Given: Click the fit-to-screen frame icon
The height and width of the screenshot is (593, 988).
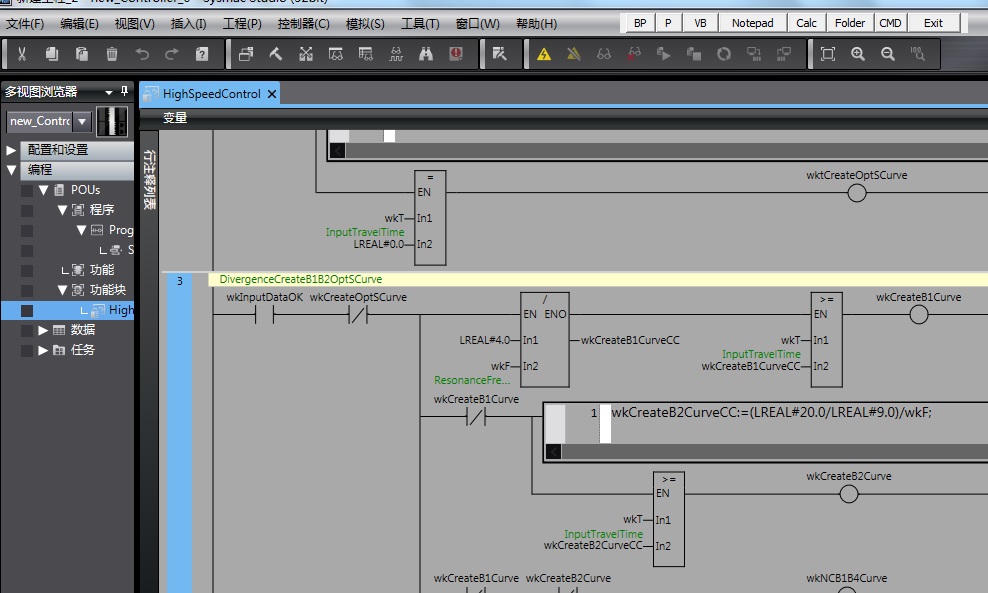Looking at the screenshot, I should [x=828, y=54].
